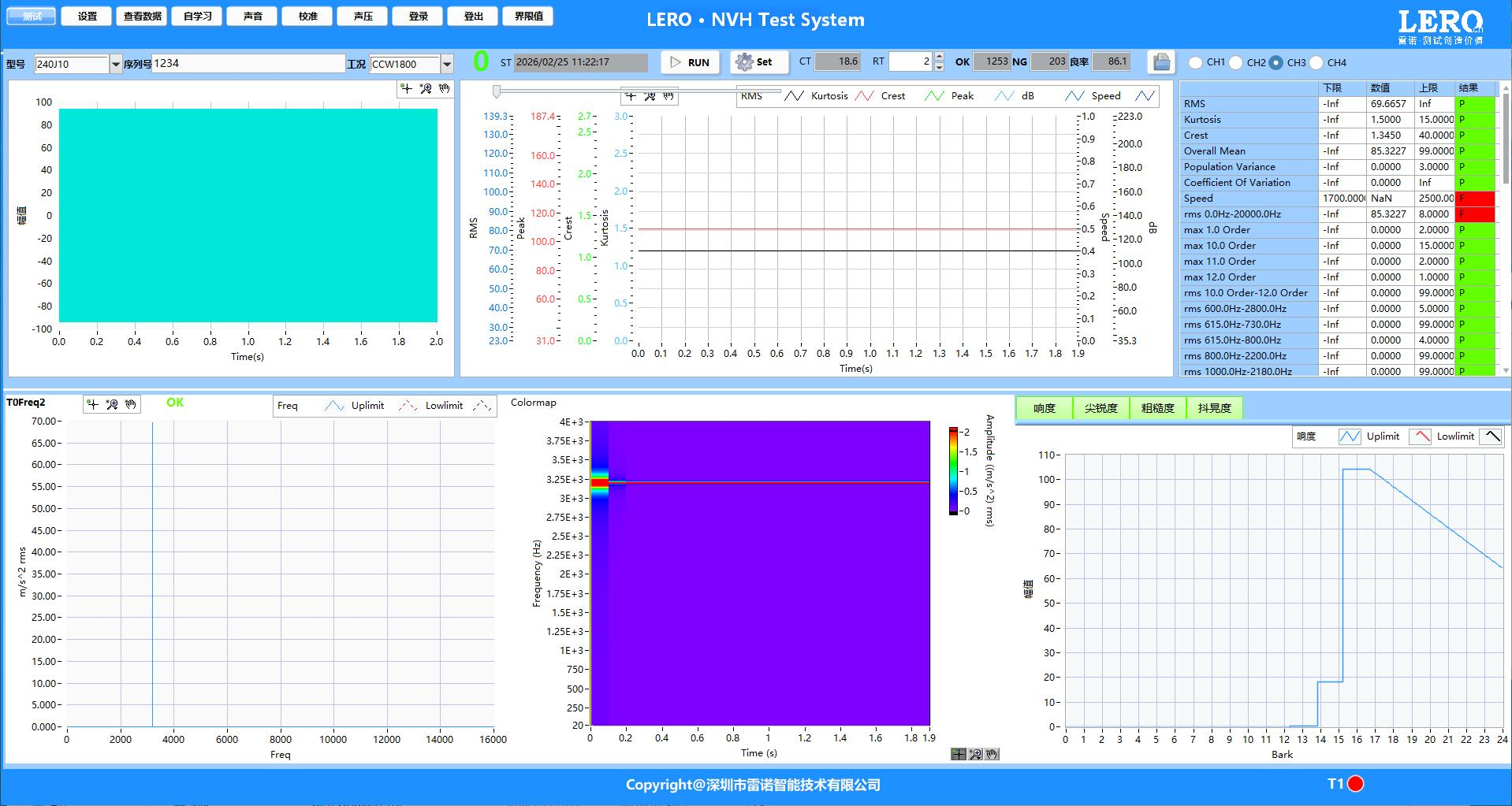Select cursor tool on time waveform graph
This screenshot has height=806, width=1512.
[x=407, y=89]
